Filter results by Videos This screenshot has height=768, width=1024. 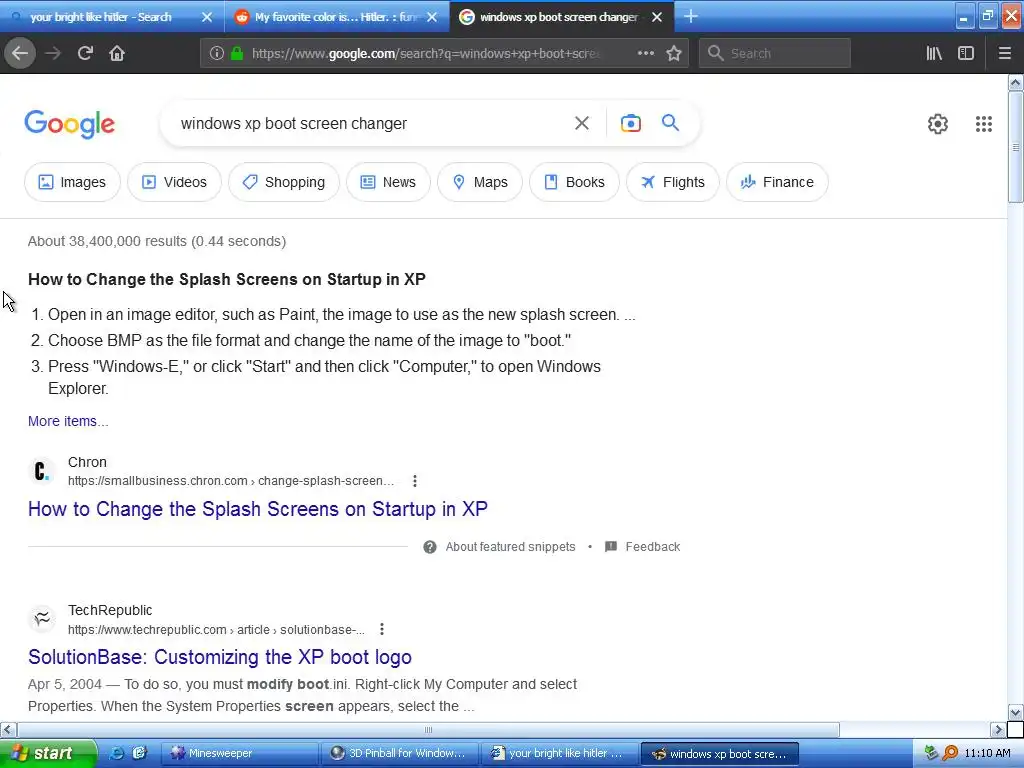click(x=174, y=182)
